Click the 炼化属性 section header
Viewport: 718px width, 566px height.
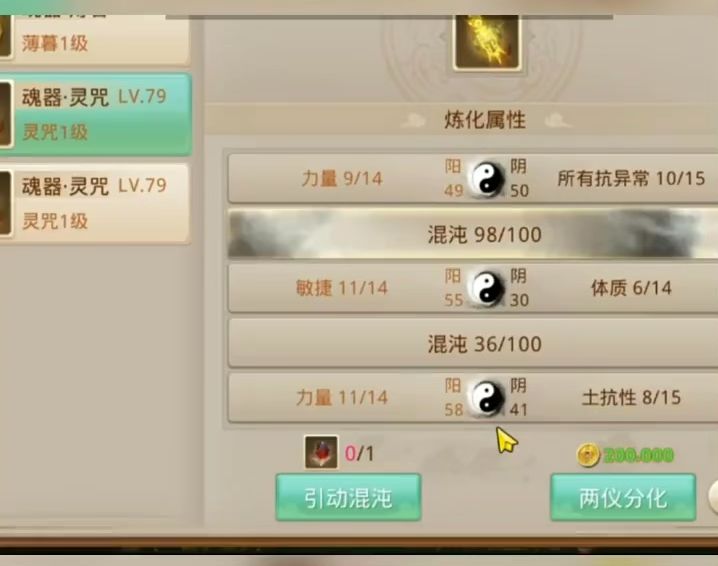(484, 120)
